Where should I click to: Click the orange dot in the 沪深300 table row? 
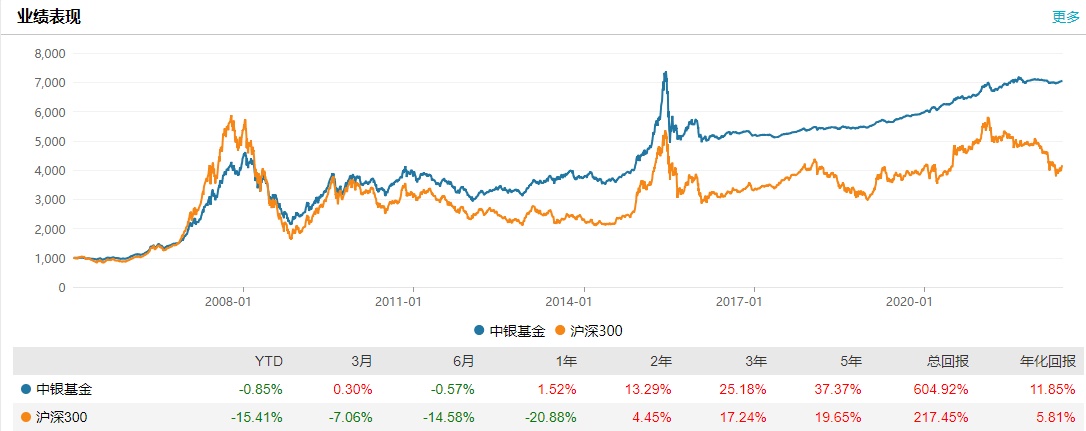(x=25, y=416)
